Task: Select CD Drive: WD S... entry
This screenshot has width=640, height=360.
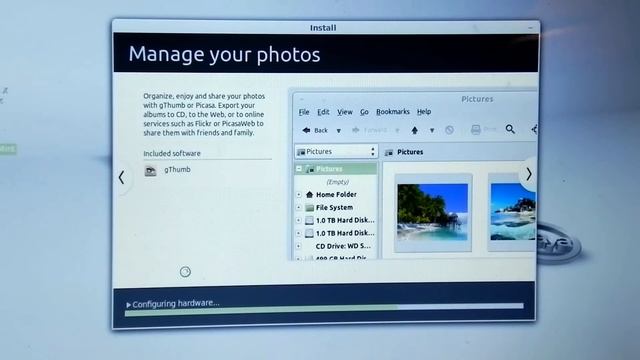Action: (343, 246)
